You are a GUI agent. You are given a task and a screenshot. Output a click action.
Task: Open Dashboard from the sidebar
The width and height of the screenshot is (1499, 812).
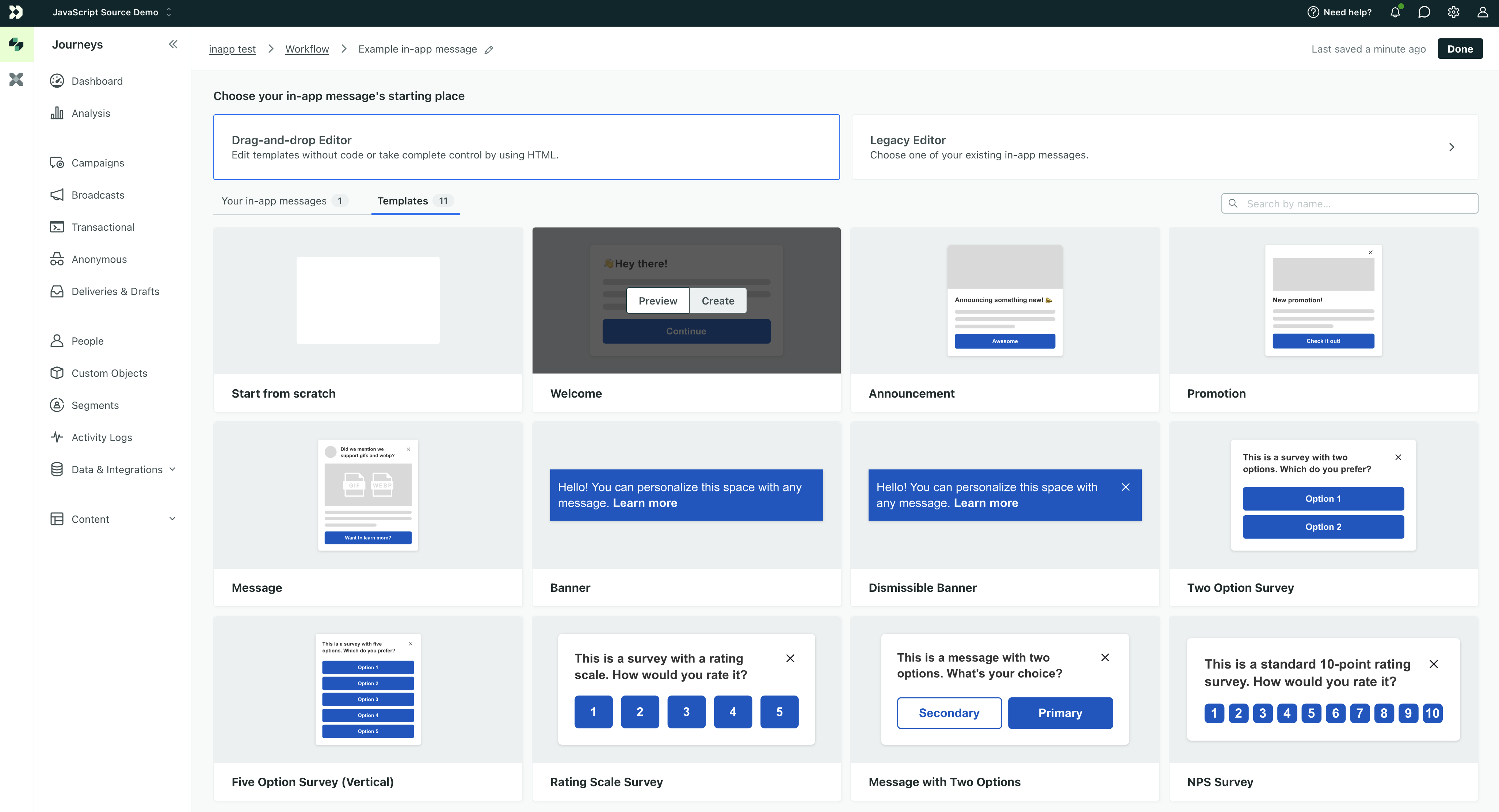[x=96, y=81]
